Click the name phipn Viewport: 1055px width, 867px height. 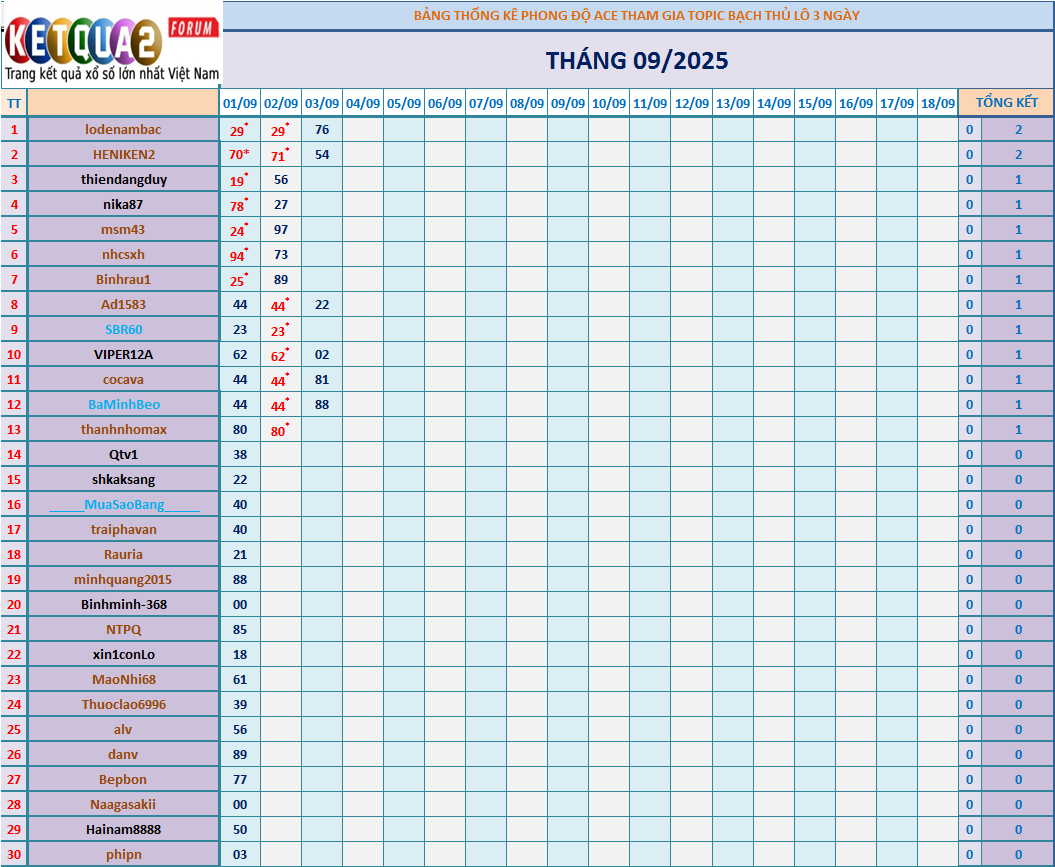[124, 855]
